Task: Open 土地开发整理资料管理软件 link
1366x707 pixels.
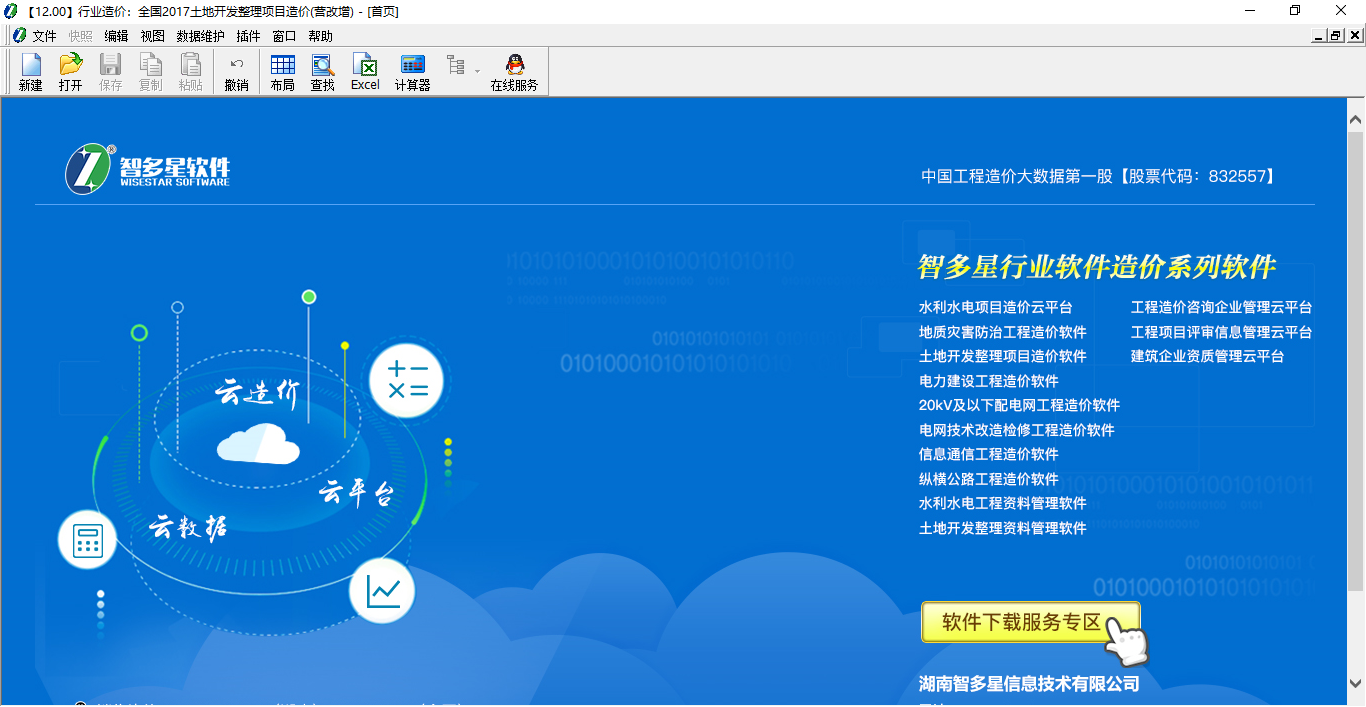Action: click(1002, 528)
